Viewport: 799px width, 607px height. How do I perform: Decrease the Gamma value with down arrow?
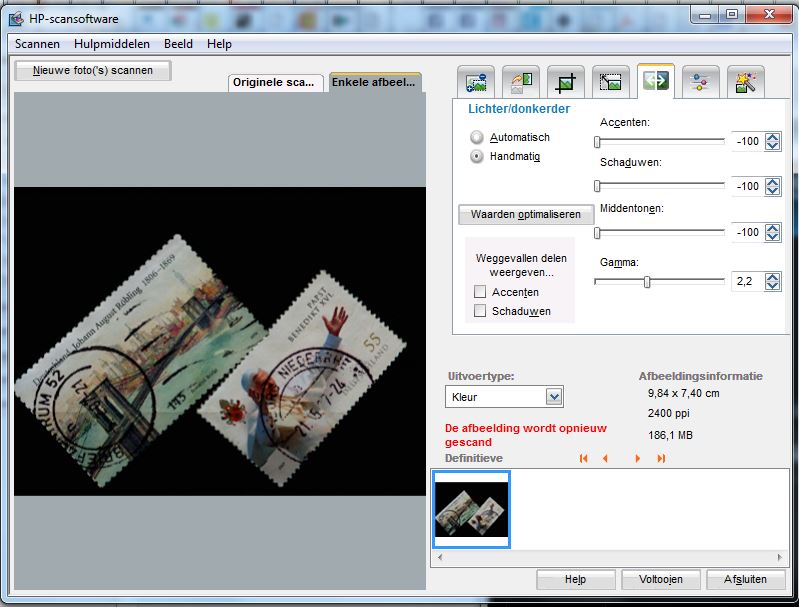(773, 285)
